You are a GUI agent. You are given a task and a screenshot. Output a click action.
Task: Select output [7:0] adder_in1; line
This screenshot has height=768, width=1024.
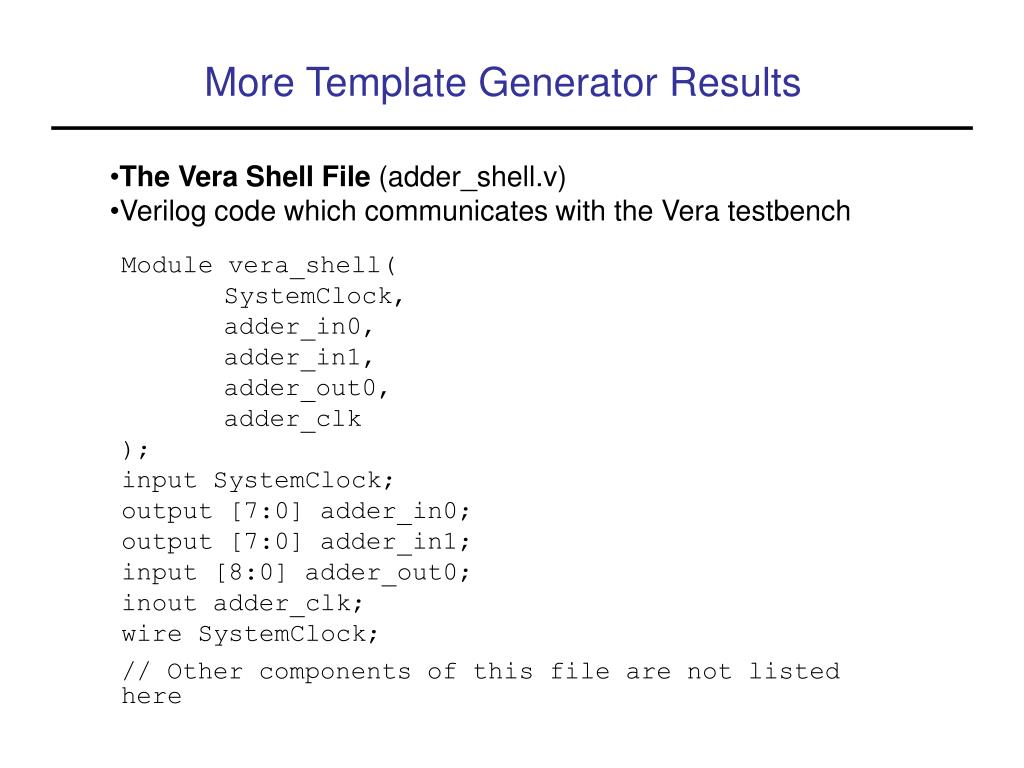296,542
